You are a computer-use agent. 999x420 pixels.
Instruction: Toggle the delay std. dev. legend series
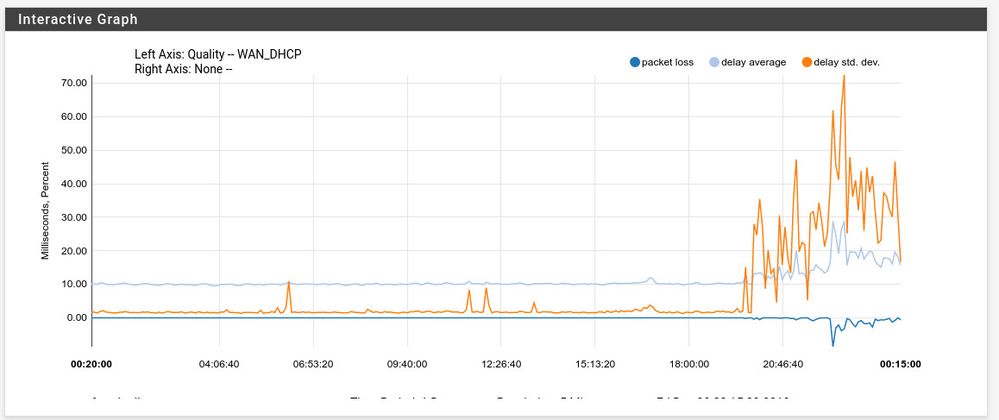pos(840,62)
